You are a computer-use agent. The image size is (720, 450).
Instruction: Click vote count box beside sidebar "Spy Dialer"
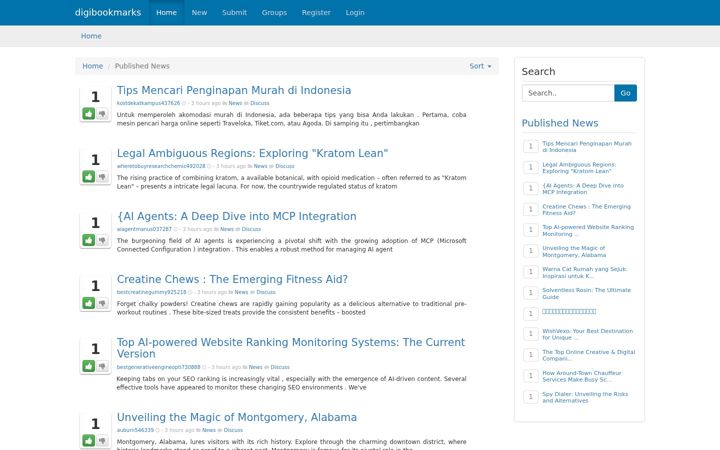[530, 397]
